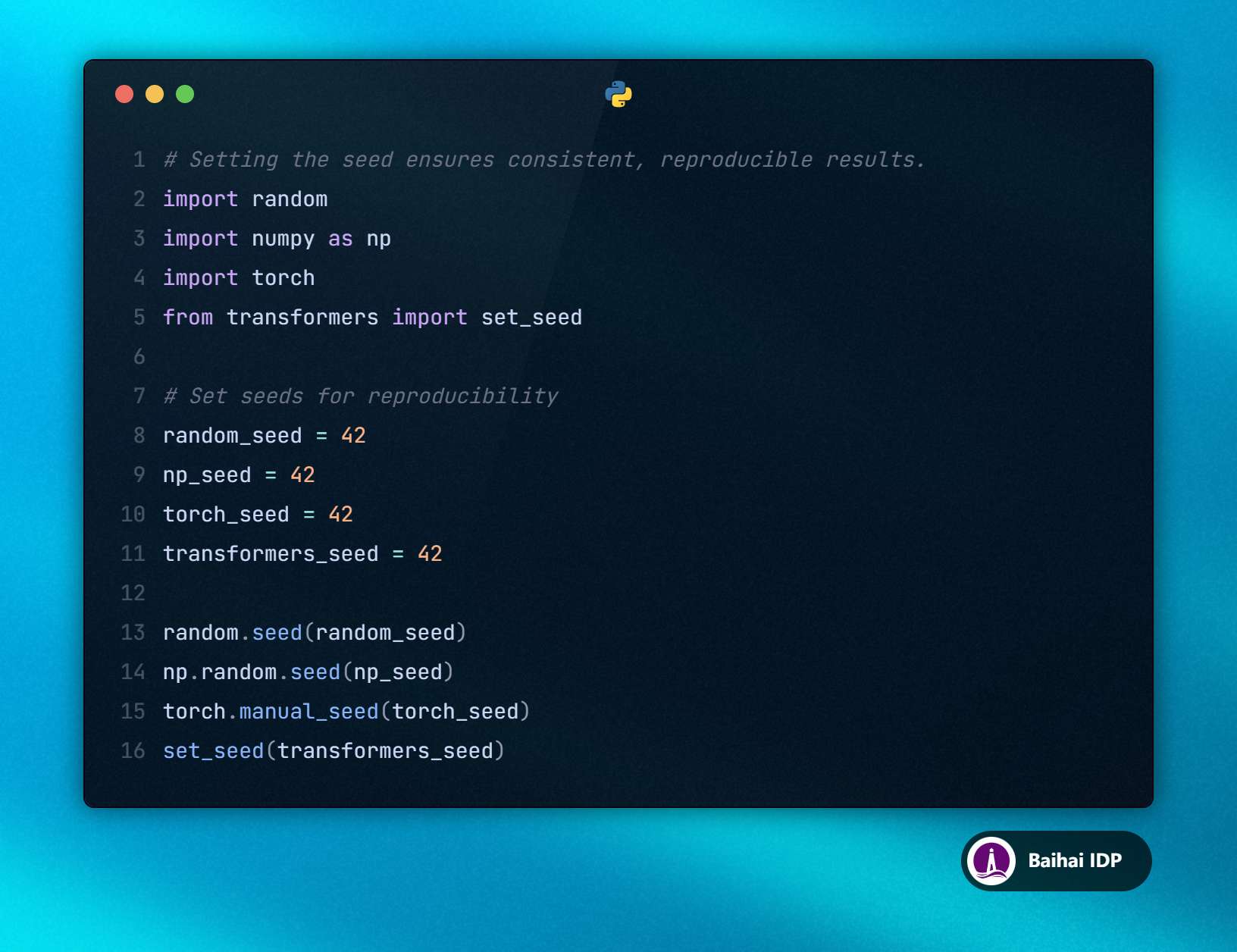Viewport: 1237px width, 952px height.
Task: Click the 'random_seed = 42' line
Action: click(265, 436)
